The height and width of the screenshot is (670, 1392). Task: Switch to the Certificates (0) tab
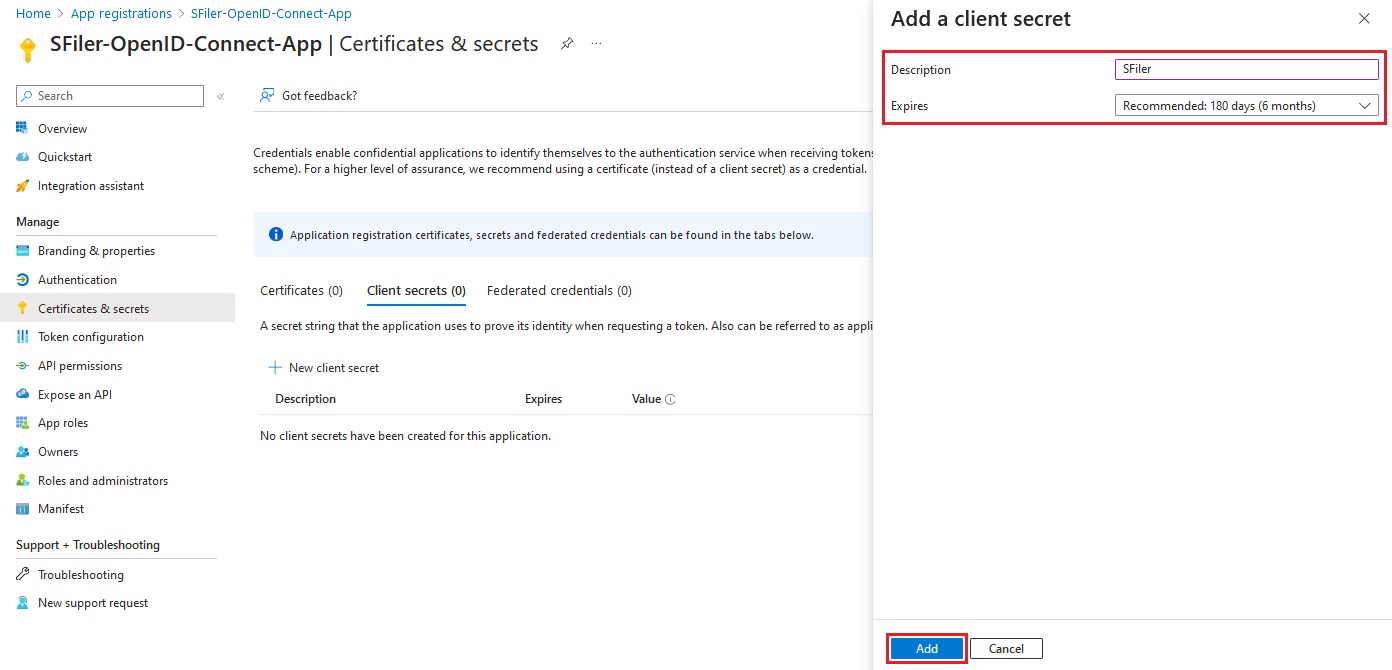pyautogui.click(x=301, y=290)
